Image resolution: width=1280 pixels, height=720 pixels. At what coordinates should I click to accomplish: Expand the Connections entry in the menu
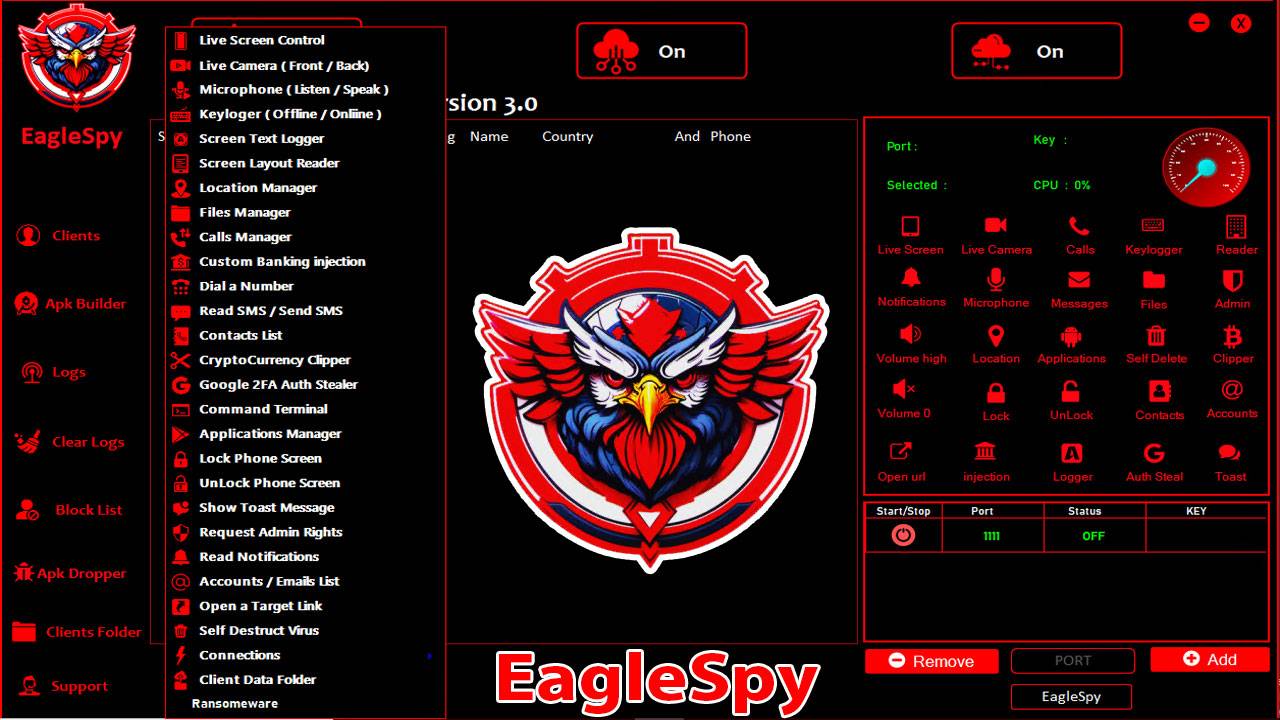click(x=239, y=655)
